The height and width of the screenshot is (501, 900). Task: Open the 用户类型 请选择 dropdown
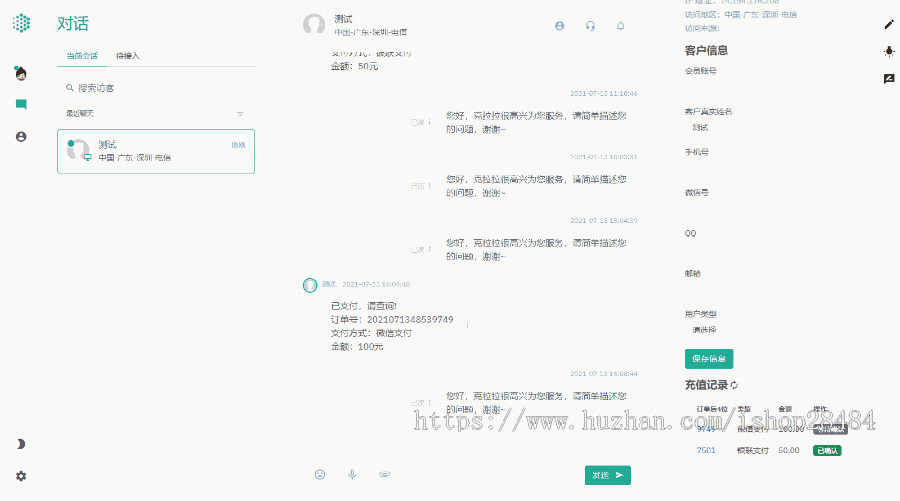[775, 330]
